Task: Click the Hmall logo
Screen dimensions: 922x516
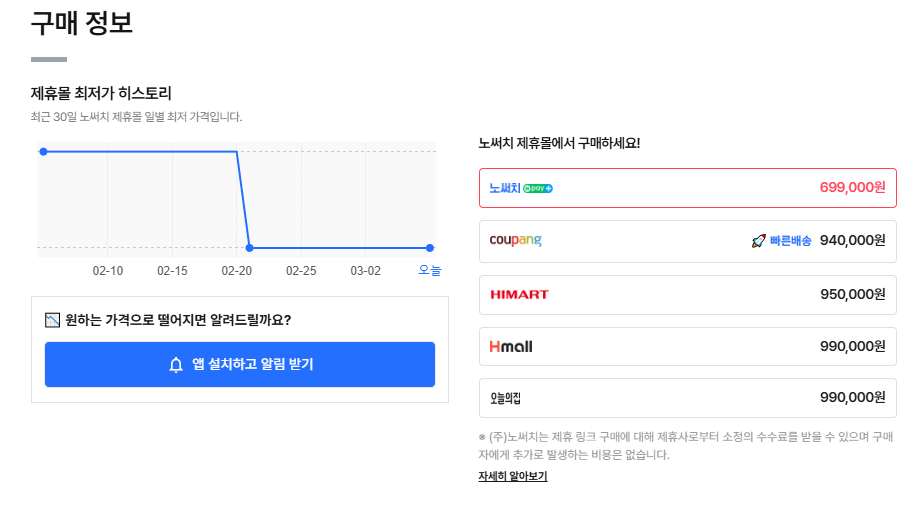Action: tap(511, 347)
